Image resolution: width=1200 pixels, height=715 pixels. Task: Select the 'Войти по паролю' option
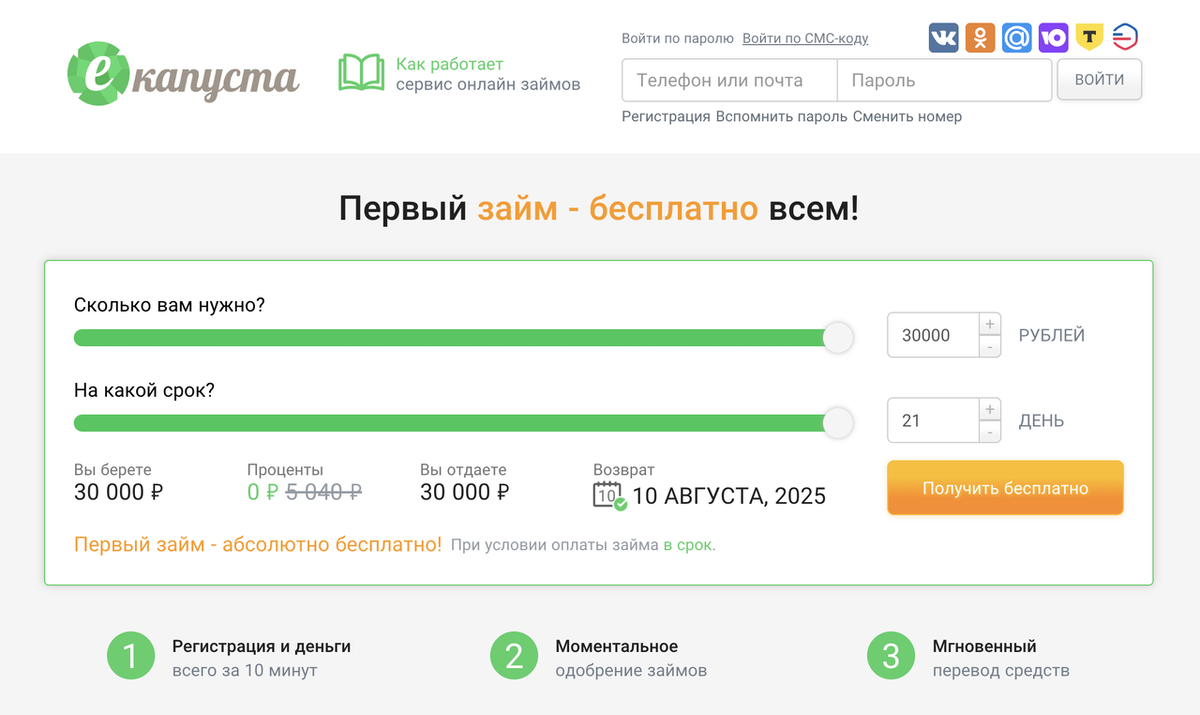(x=677, y=37)
